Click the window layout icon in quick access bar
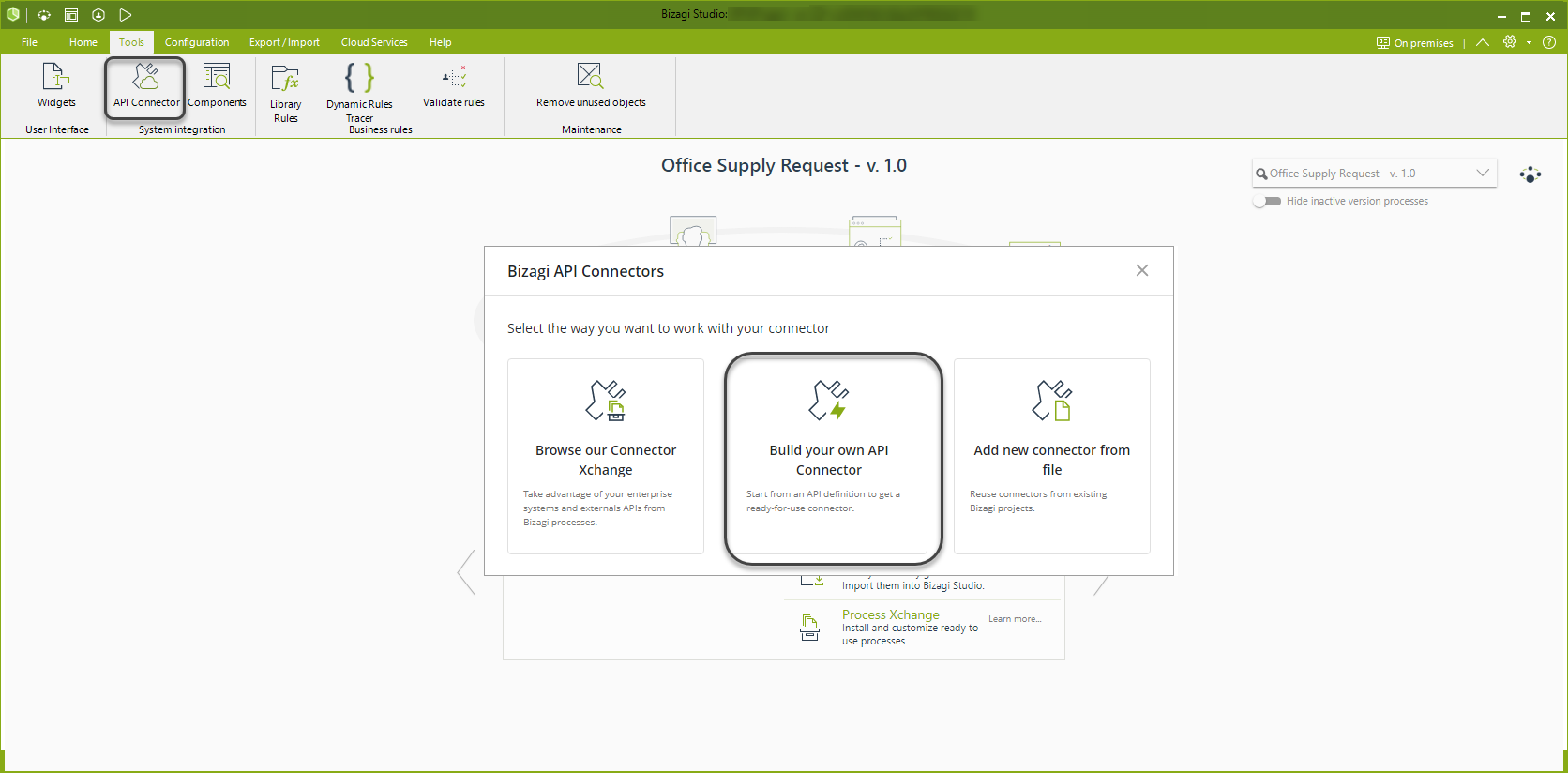Image resolution: width=1568 pixels, height=773 pixels. (x=71, y=15)
